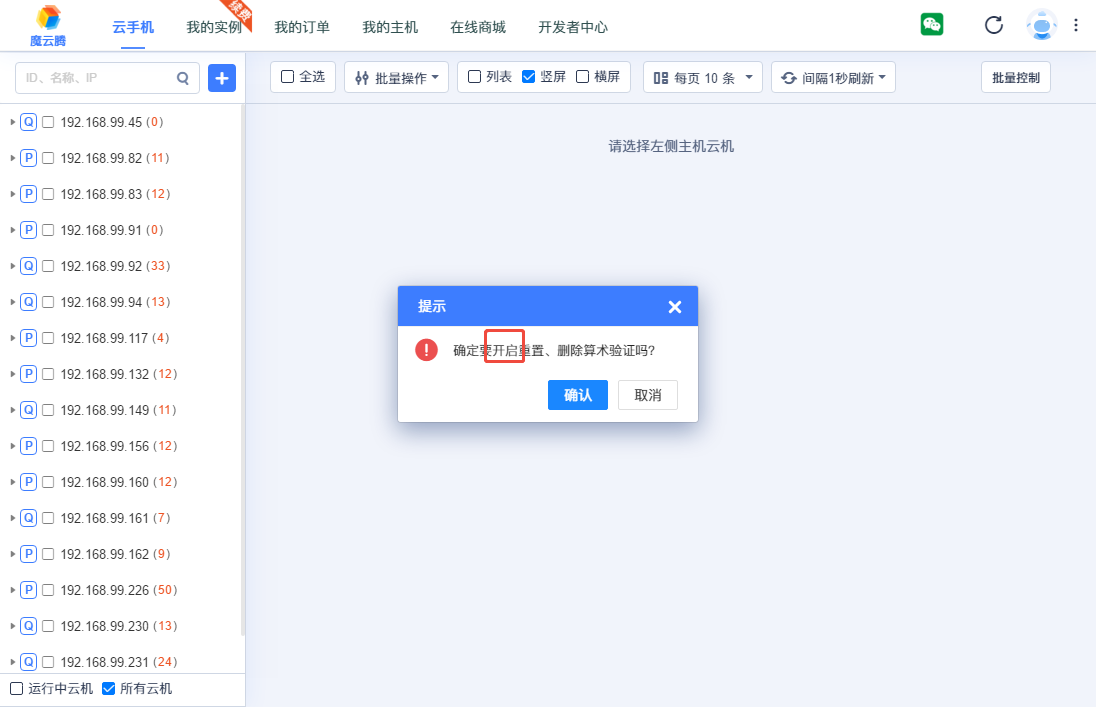Click the ID, name, IP search field
The height and width of the screenshot is (707, 1096).
tap(97, 77)
